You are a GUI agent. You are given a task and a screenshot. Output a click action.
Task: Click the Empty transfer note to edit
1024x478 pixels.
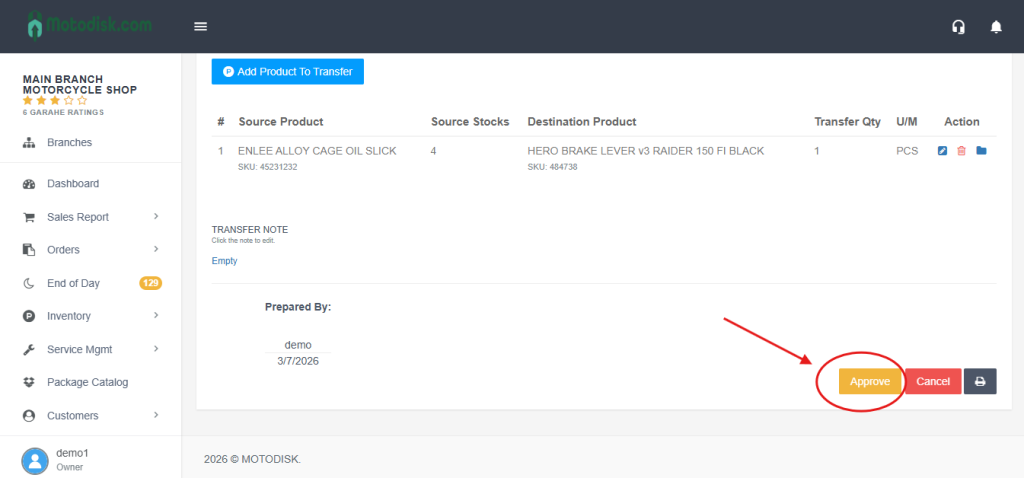(224, 261)
